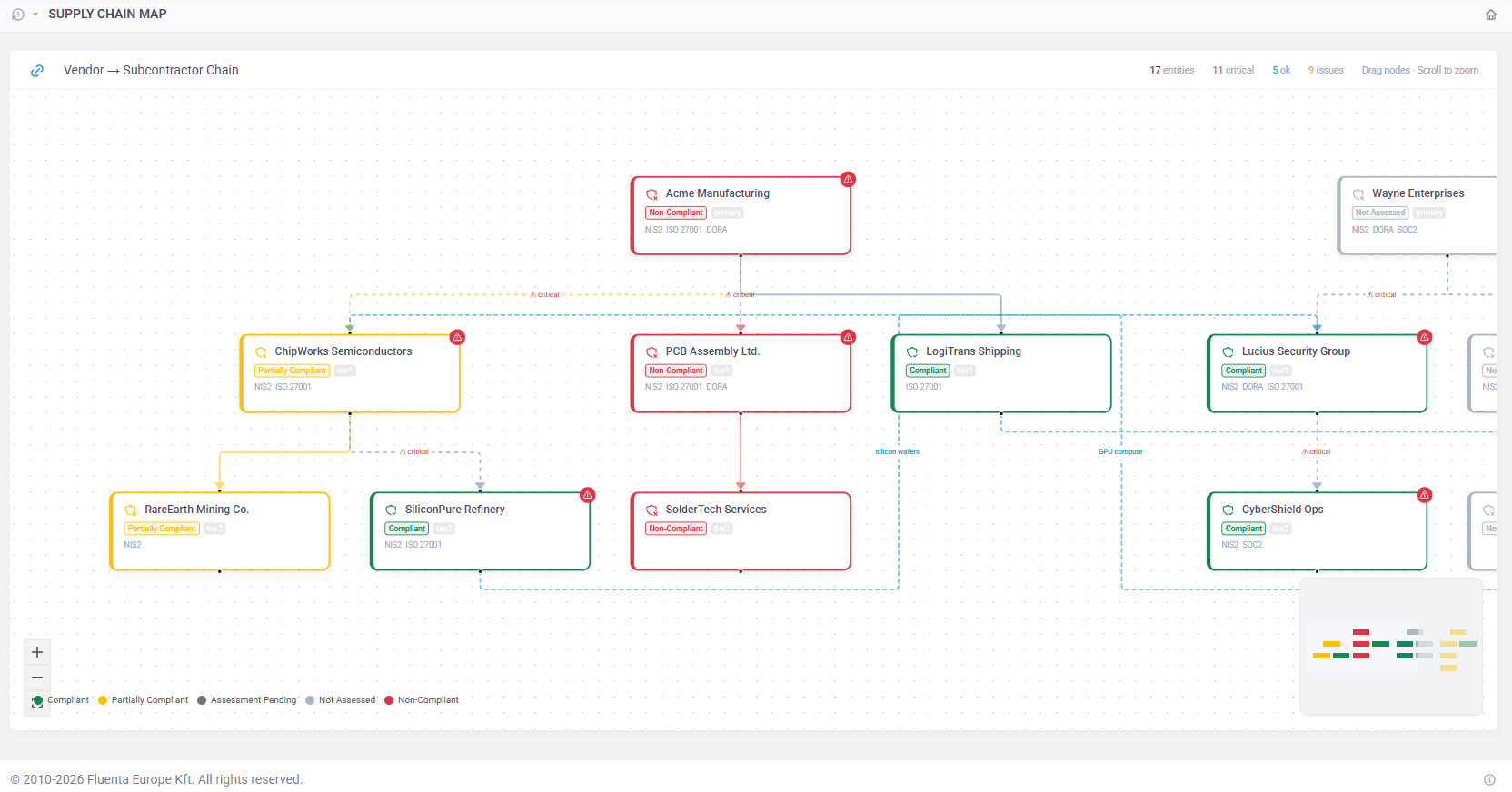The height and width of the screenshot is (792, 1512).
Task: Click the minimap overview panel
Action: pos(1391,647)
